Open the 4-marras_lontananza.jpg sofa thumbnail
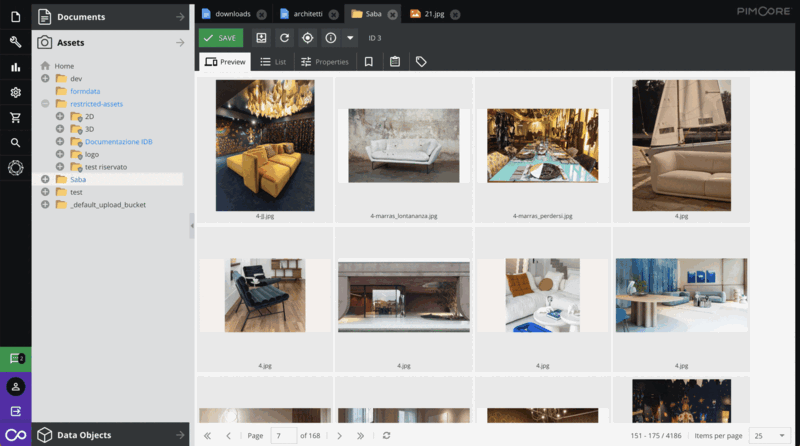Image resolution: width=800 pixels, height=446 pixels. [x=404, y=145]
